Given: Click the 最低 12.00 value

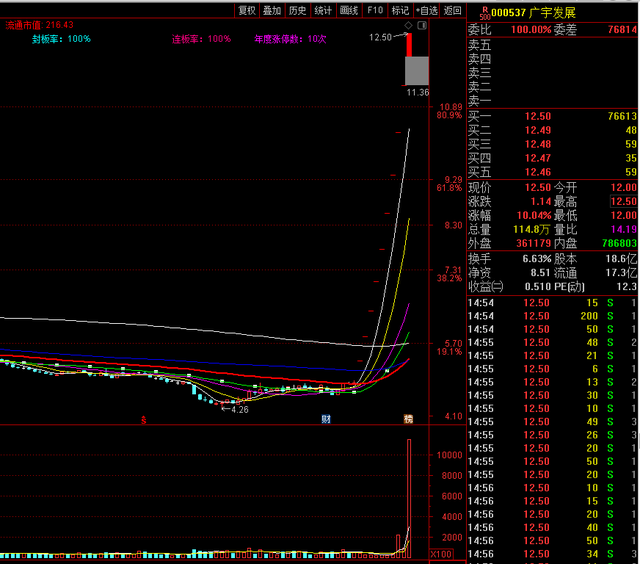Looking at the screenshot, I should point(624,215).
